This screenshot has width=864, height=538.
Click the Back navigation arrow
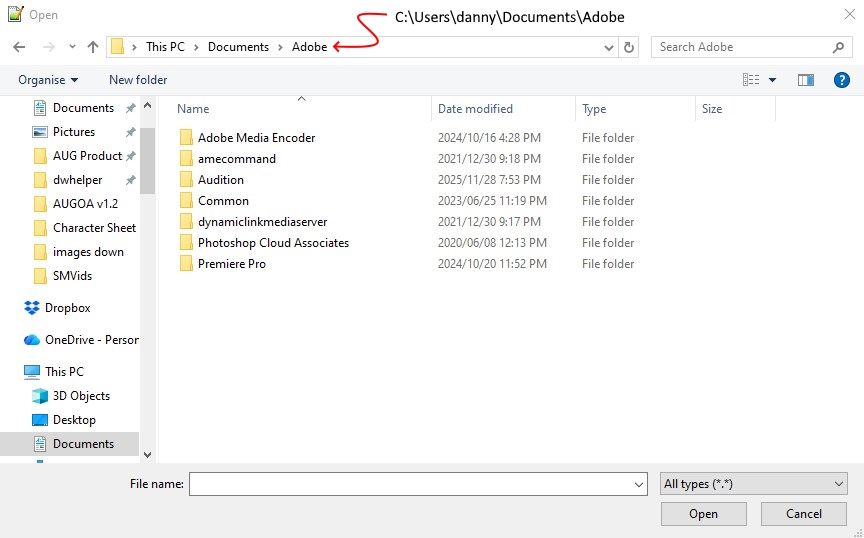tap(18, 47)
